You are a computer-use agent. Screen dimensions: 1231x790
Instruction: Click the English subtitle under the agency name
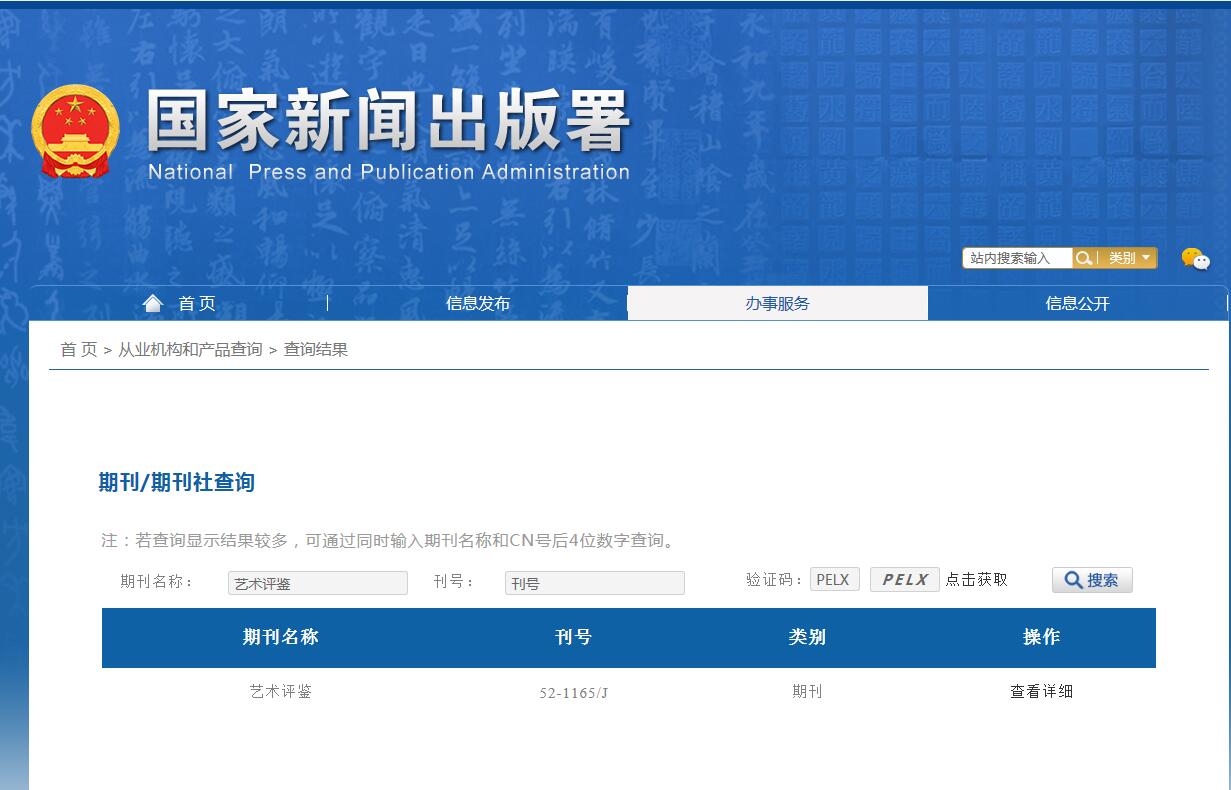[x=388, y=171]
